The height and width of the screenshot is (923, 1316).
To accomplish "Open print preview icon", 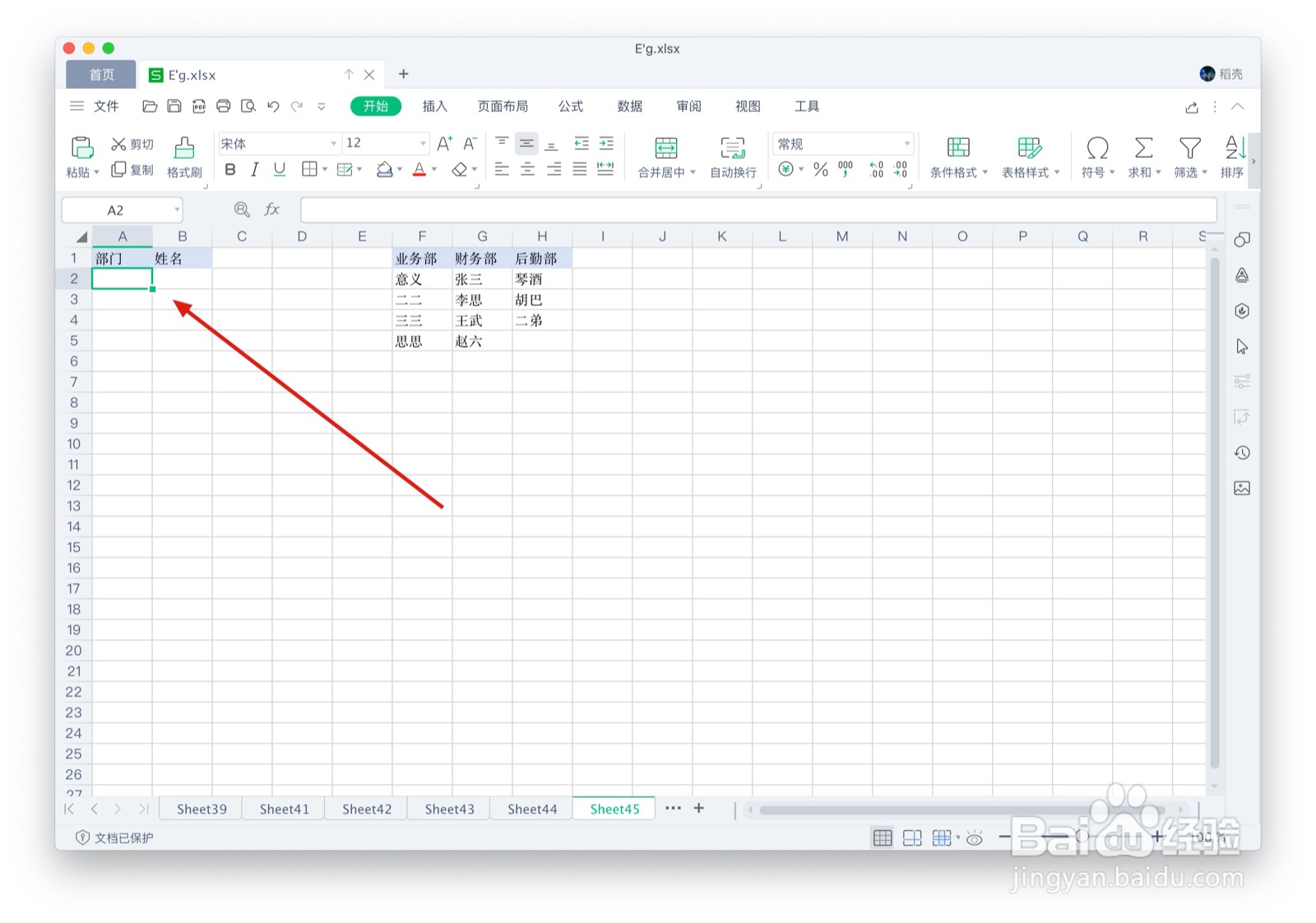I will coord(248,106).
